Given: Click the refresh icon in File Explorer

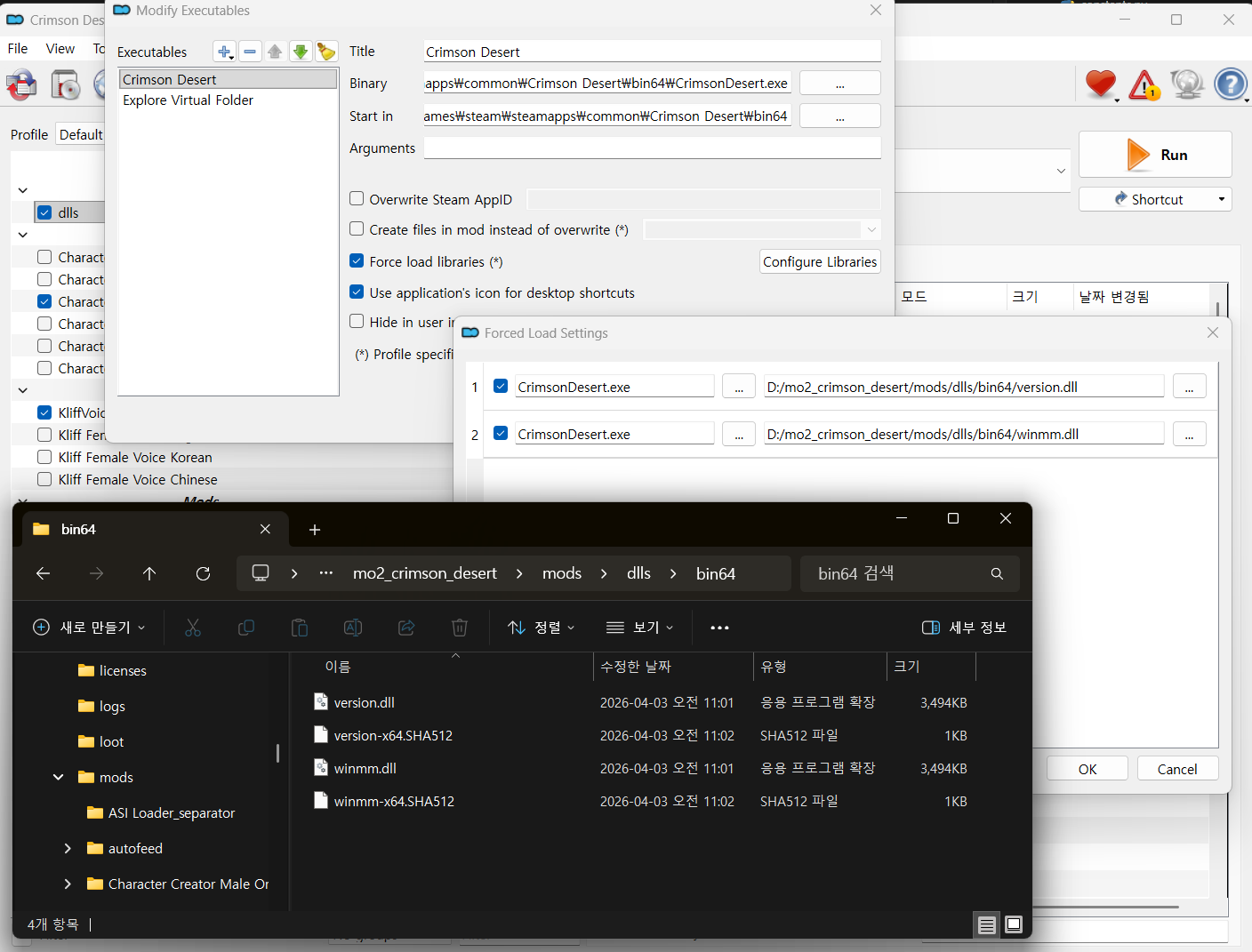Looking at the screenshot, I should [x=203, y=573].
